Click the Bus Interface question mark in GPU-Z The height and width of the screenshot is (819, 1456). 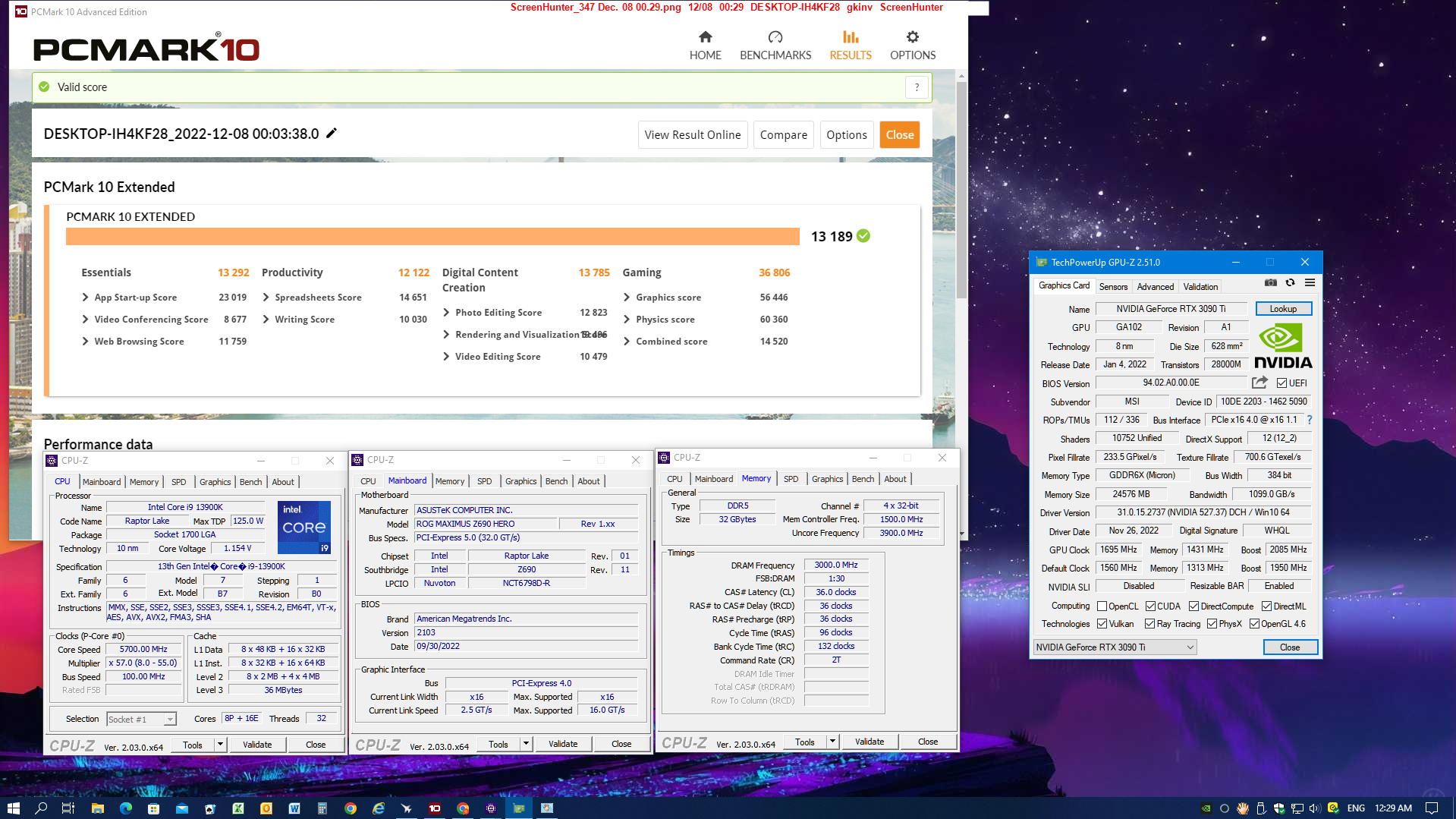tap(1309, 420)
